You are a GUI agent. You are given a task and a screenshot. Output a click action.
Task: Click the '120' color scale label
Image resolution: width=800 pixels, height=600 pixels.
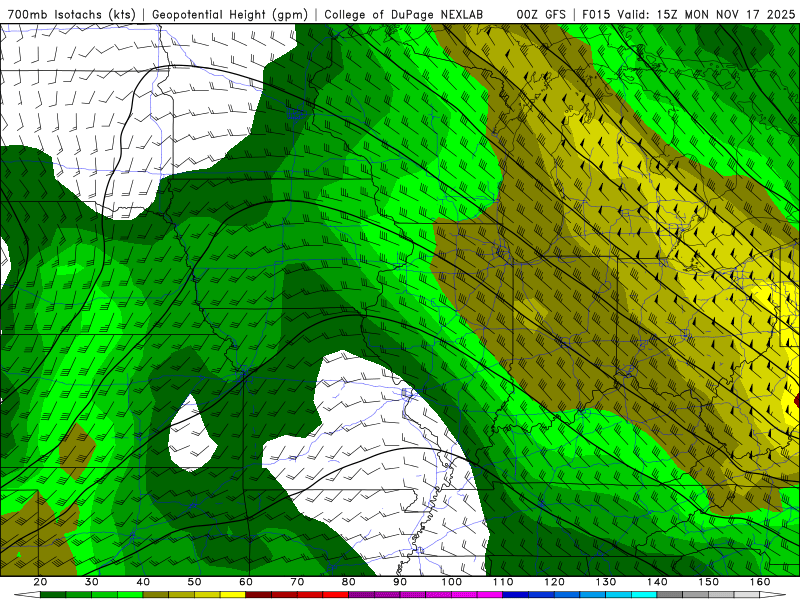555,582
